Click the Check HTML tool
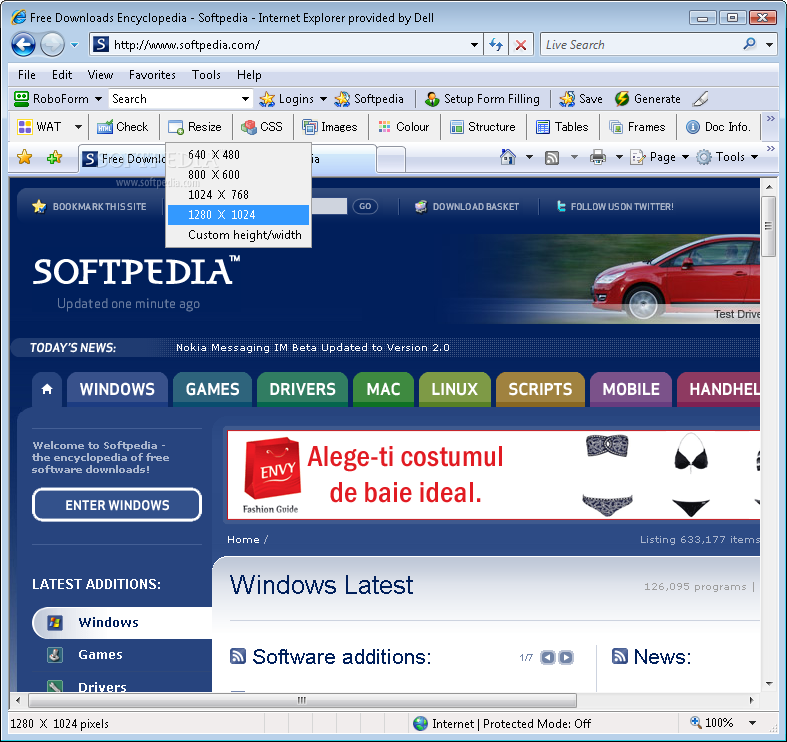This screenshot has width=787, height=742. [x=122, y=127]
